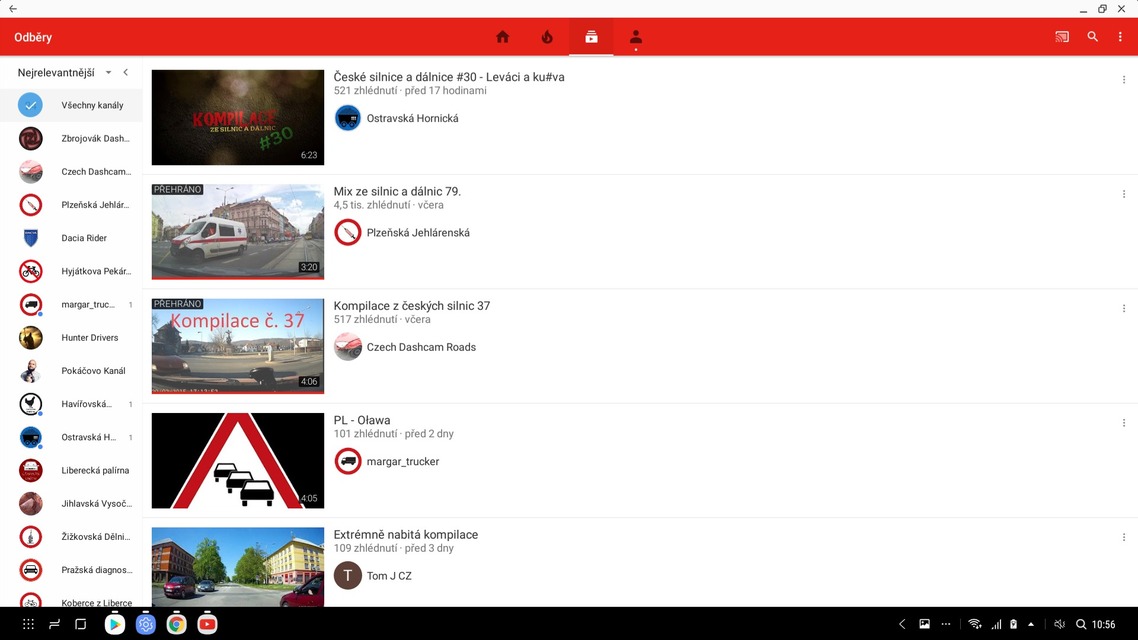Click the Cast to device icon
Image resolution: width=1138 pixels, height=640 pixels.
(x=1062, y=37)
